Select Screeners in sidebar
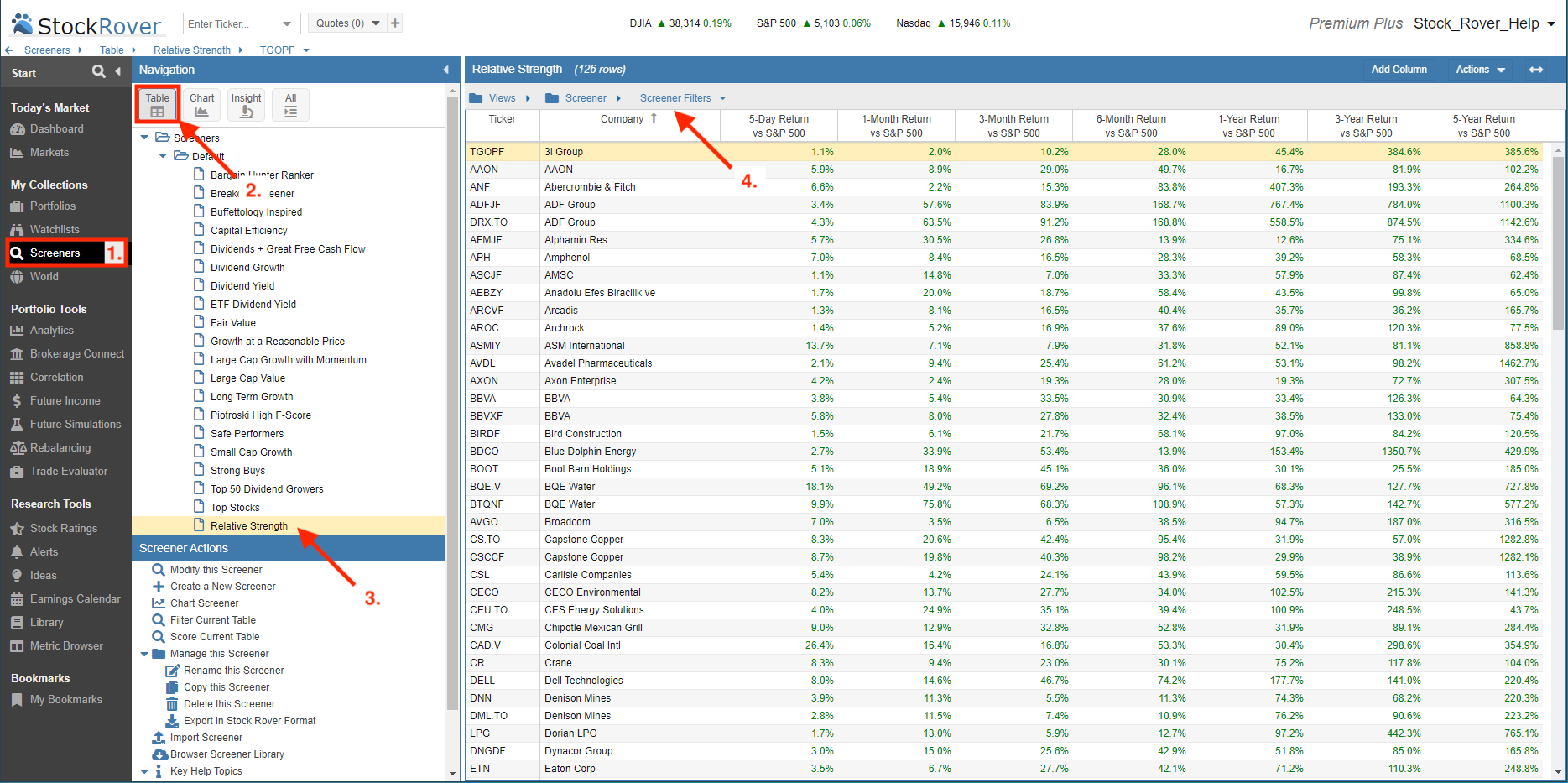 pos(55,253)
